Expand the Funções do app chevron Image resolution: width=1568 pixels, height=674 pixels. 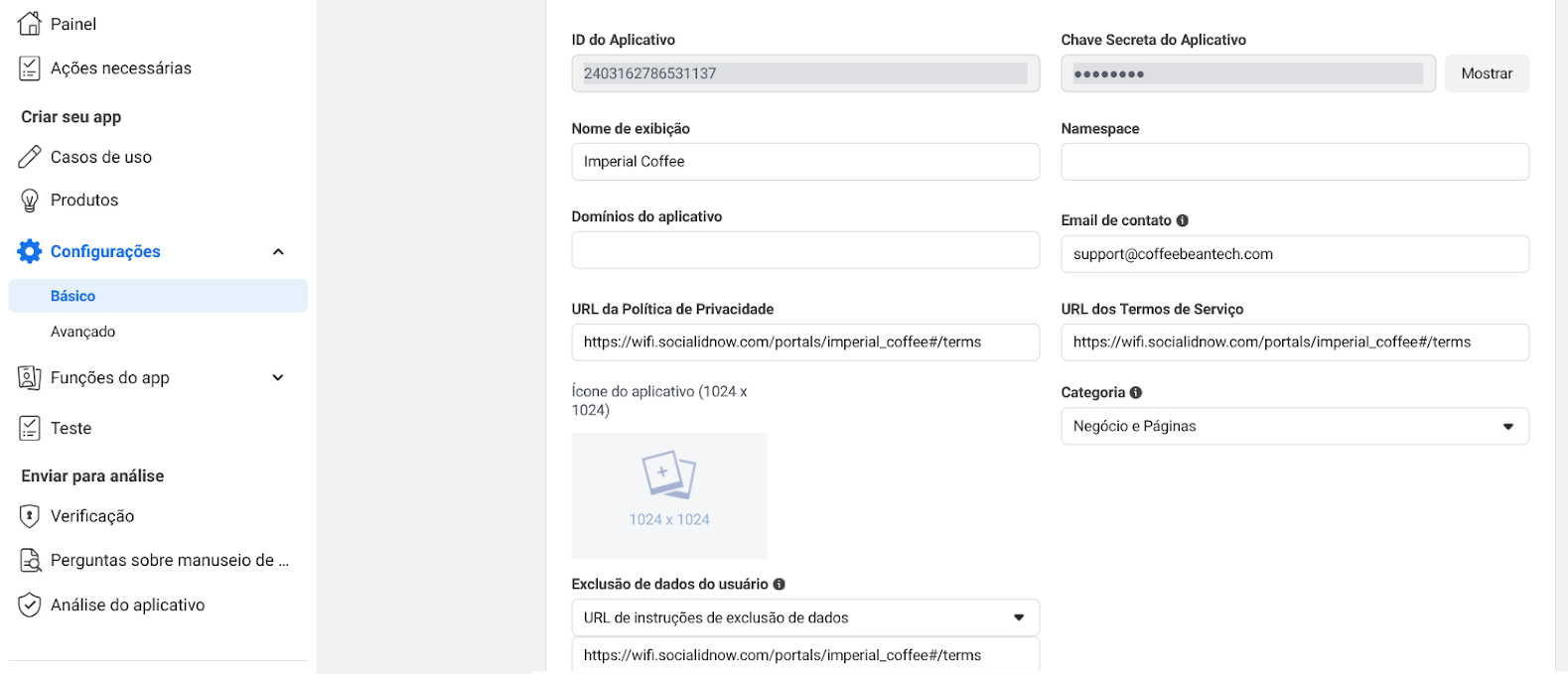pos(278,377)
